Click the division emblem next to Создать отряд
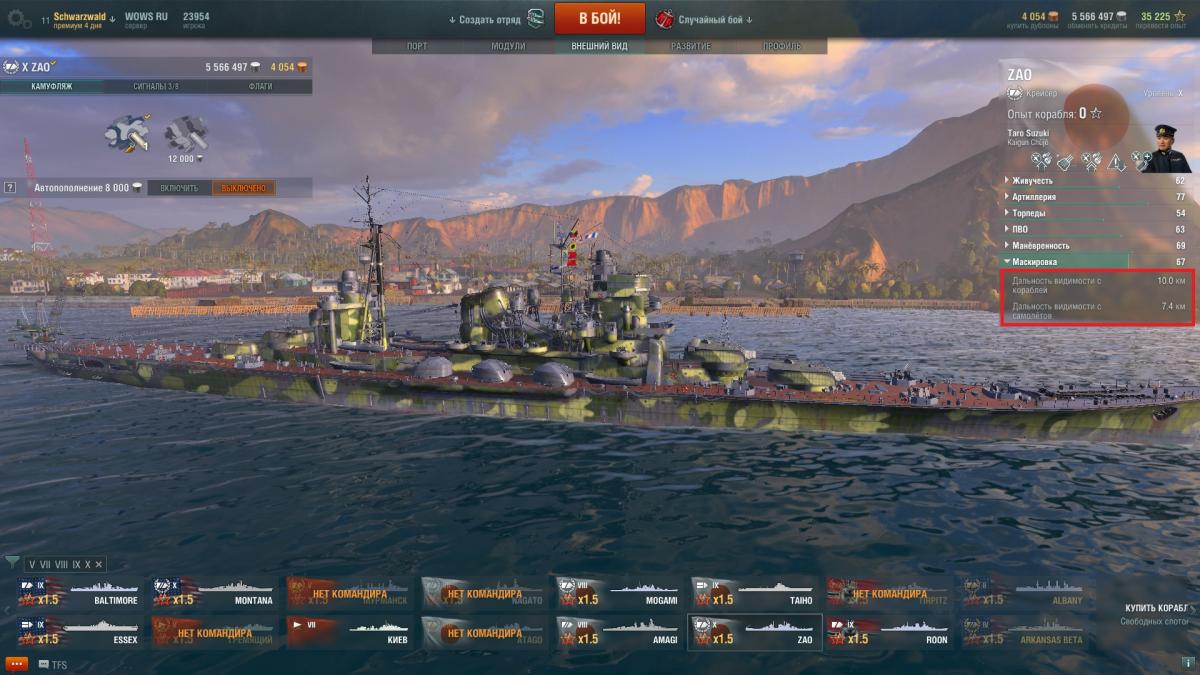Screen dimensions: 1200x675 [536, 19]
